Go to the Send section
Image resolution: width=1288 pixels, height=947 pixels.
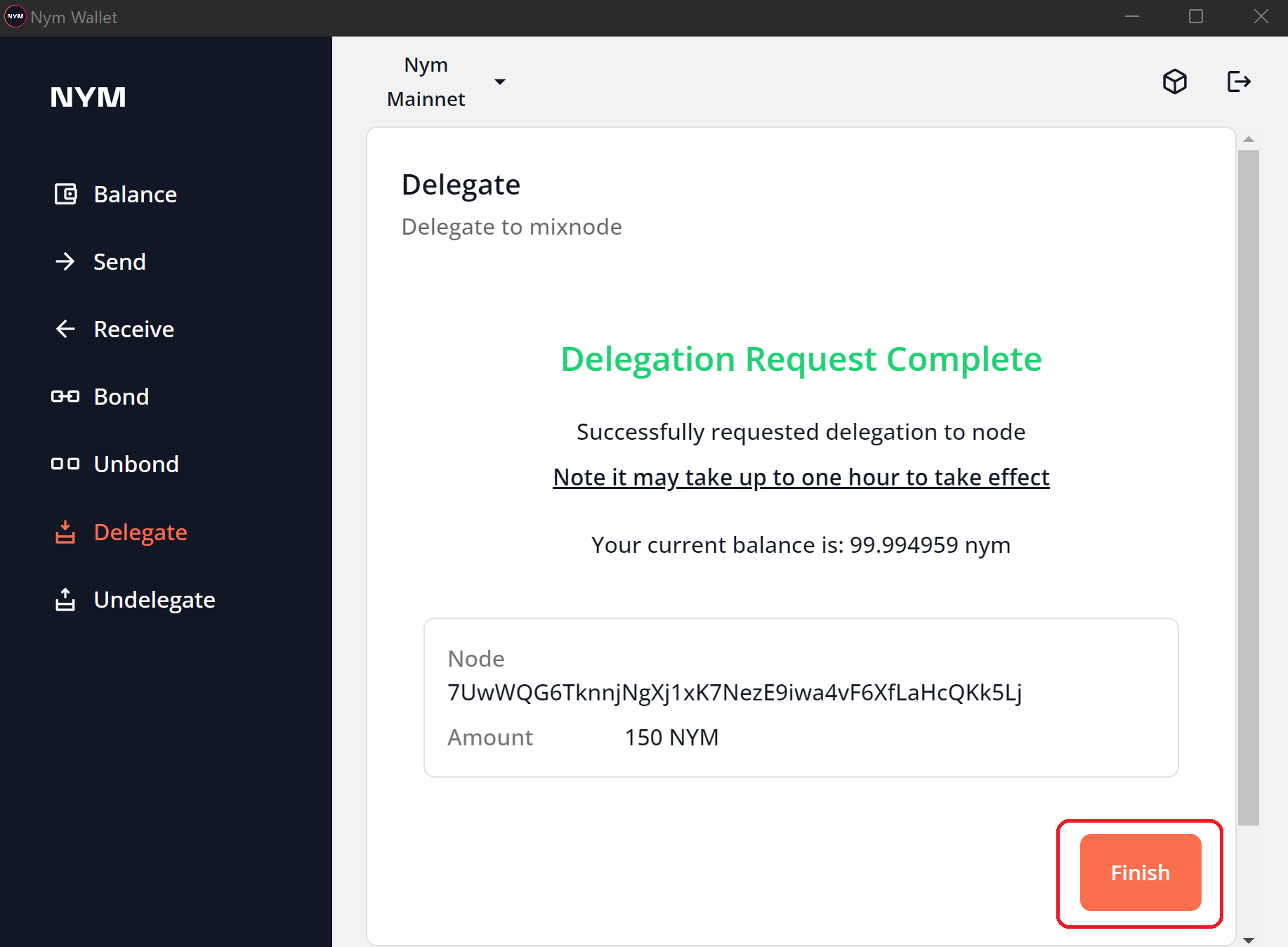[x=119, y=262]
